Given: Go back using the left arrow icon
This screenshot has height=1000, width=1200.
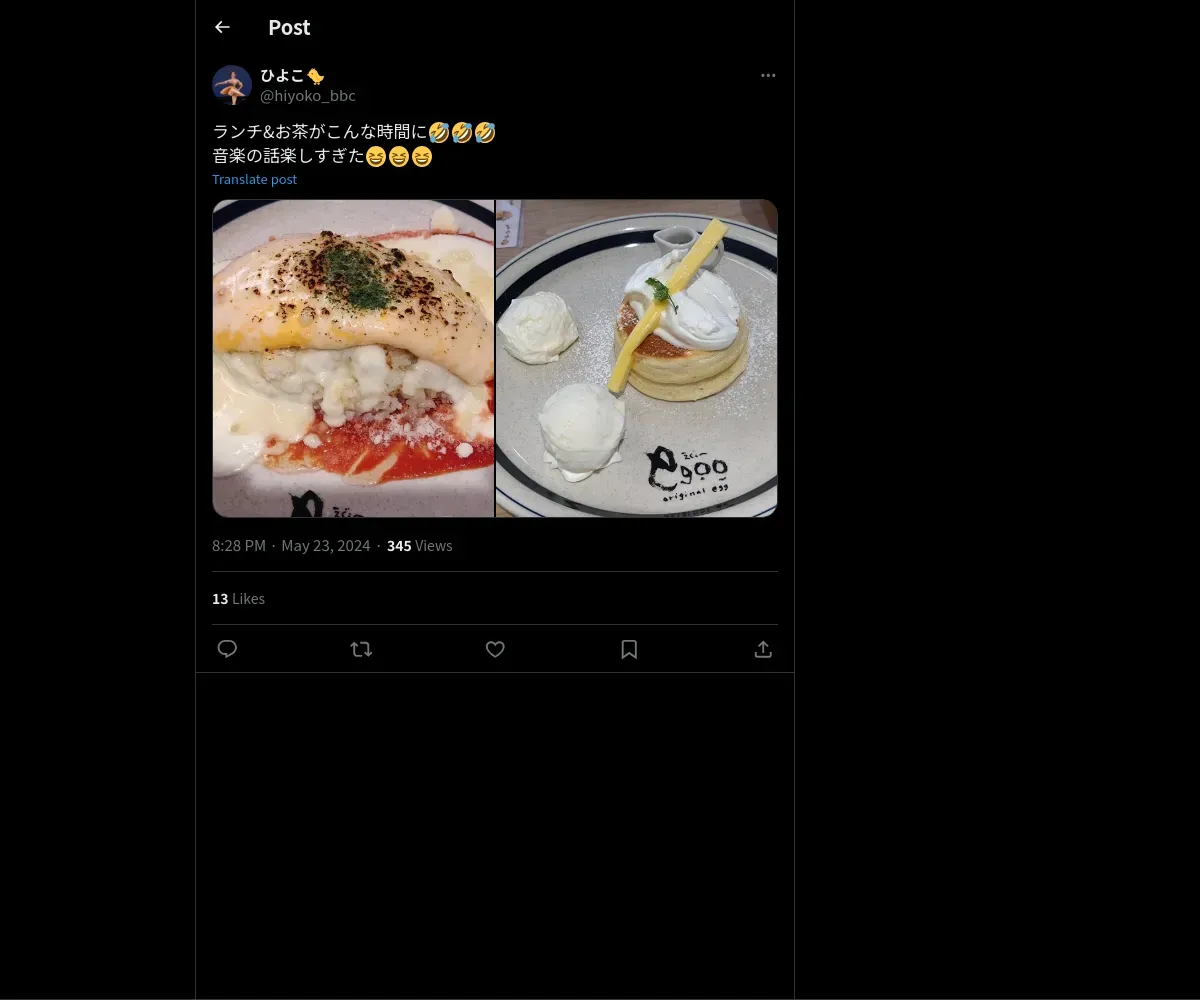Looking at the screenshot, I should 222,27.
